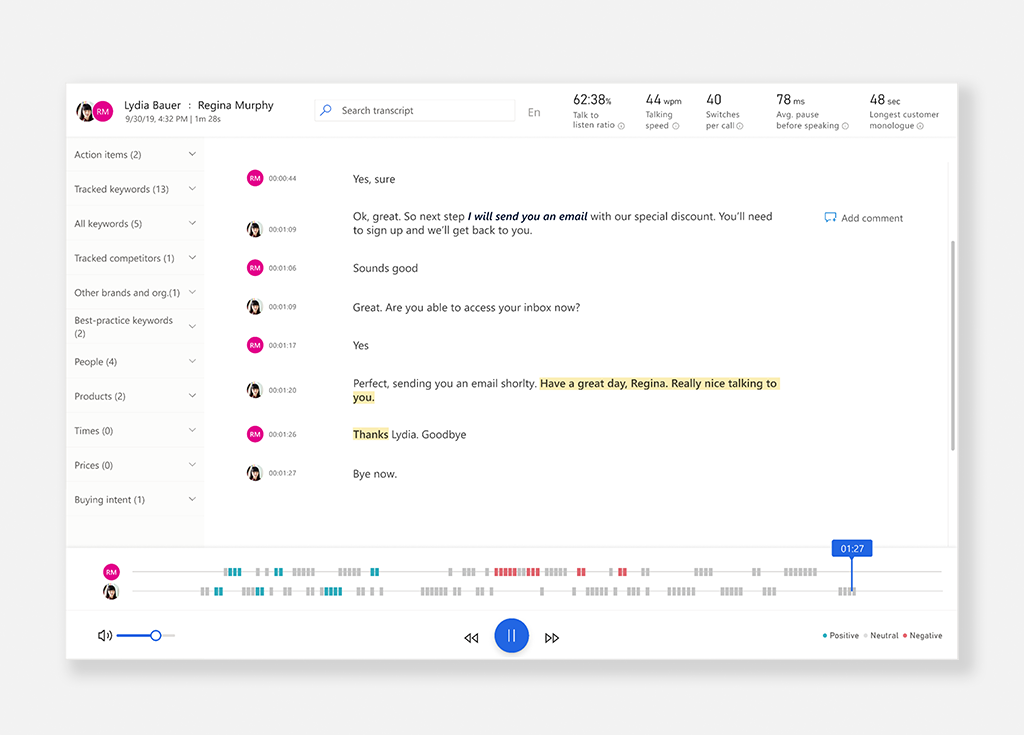Viewport: 1024px width, 735px height.
Task: Select the RM avatar on the timeline track
Action: click(x=111, y=572)
